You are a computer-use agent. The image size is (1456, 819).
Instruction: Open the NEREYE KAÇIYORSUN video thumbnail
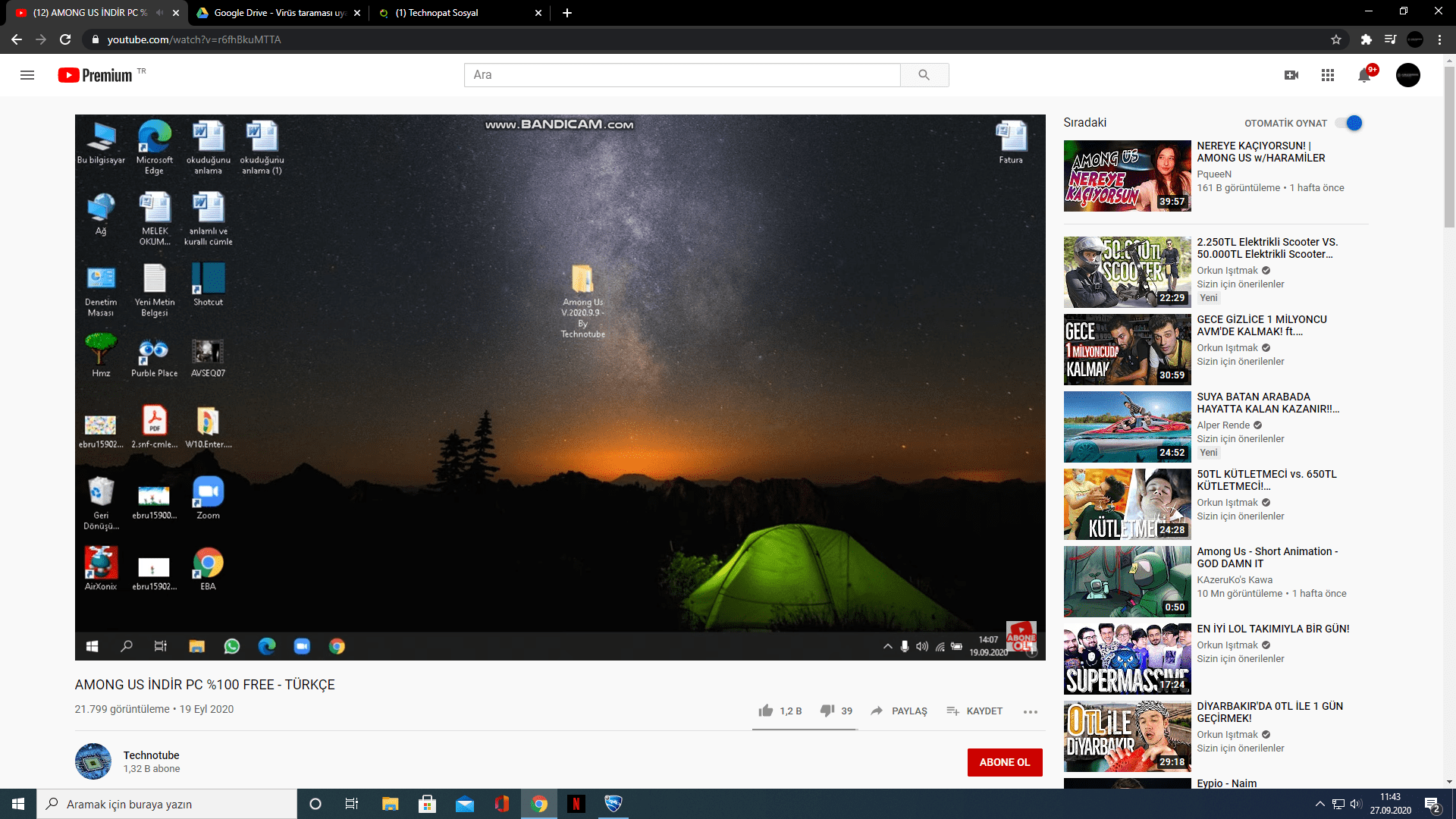[1127, 176]
